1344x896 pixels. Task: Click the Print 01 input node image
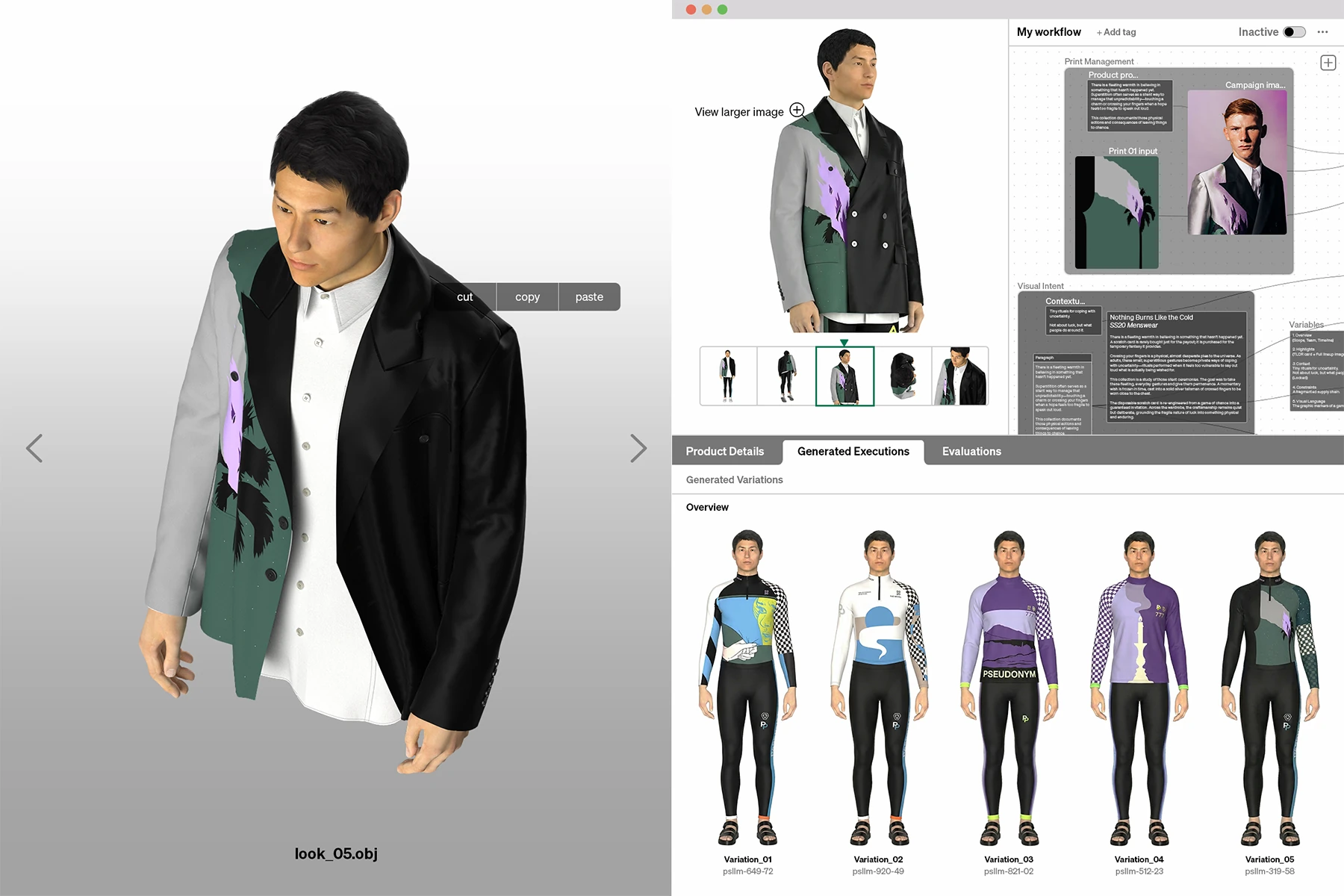(x=1116, y=212)
